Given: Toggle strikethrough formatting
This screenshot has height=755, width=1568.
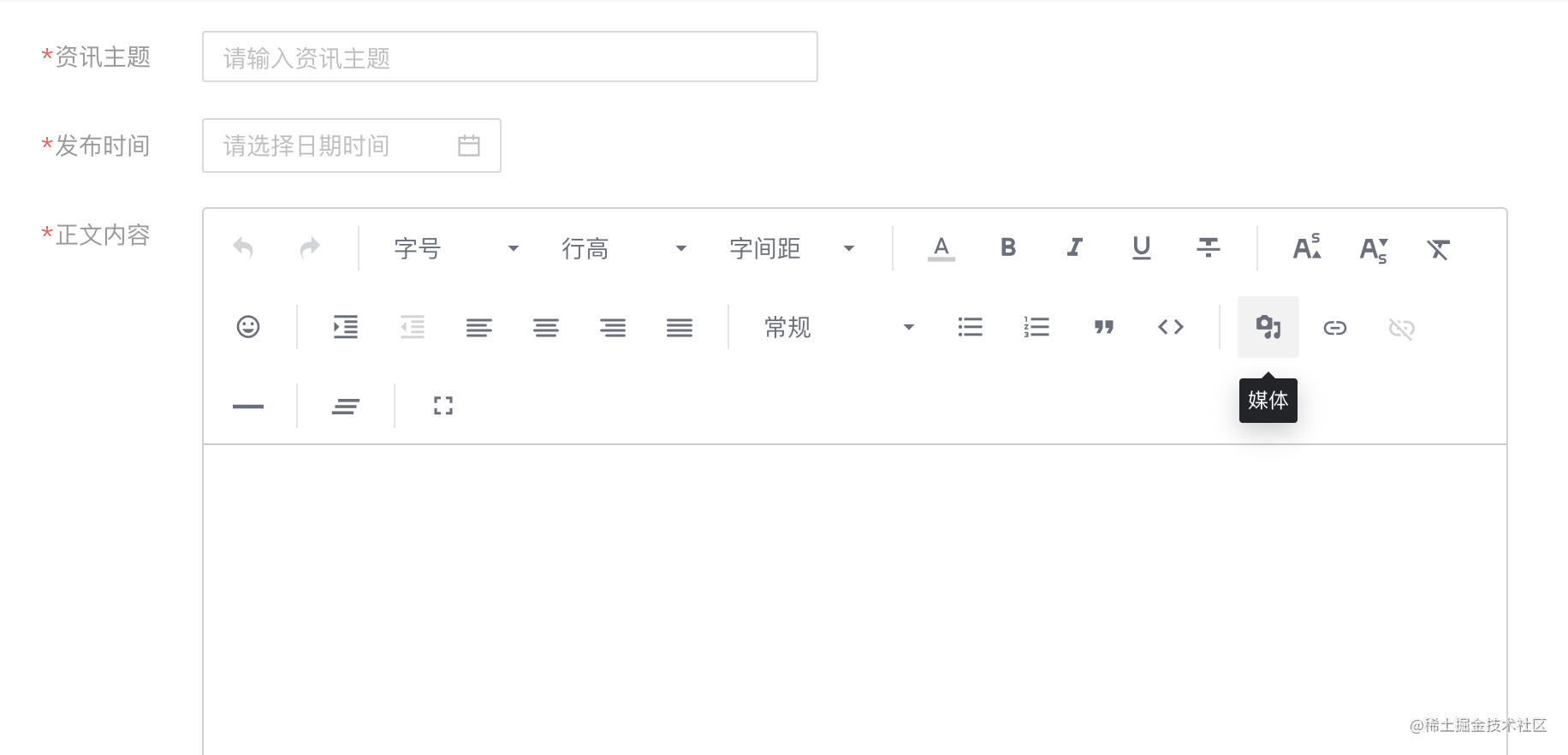Looking at the screenshot, I should (x=1209, y=248).
